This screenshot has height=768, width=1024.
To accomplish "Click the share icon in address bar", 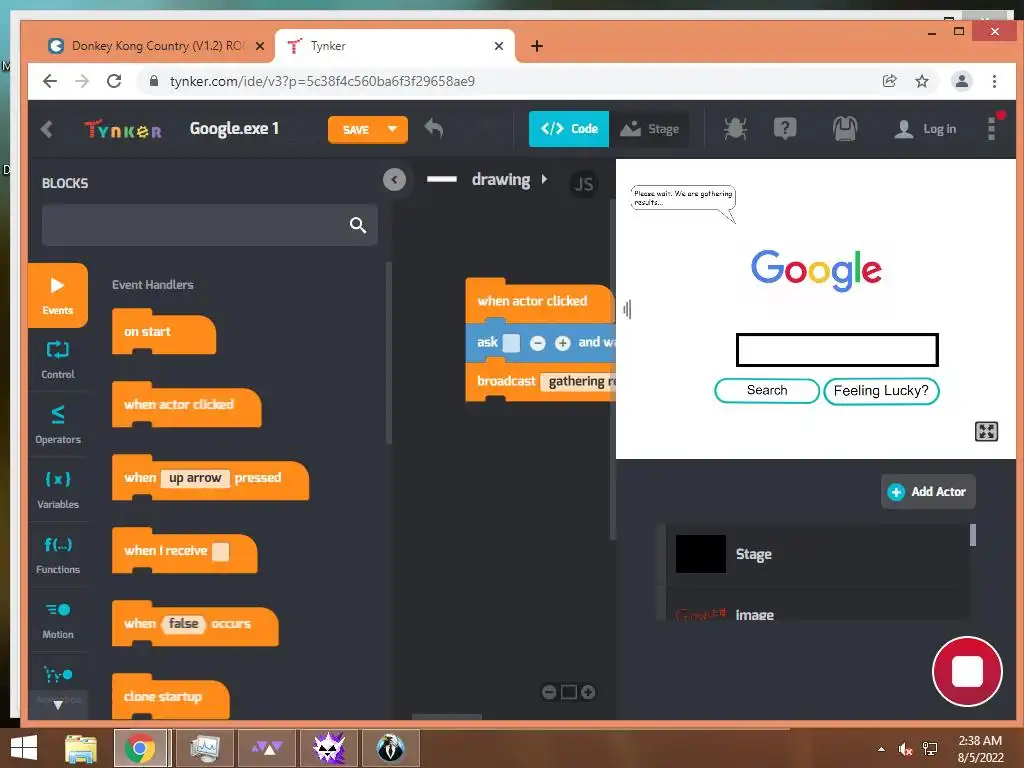I will pos(889,81).
